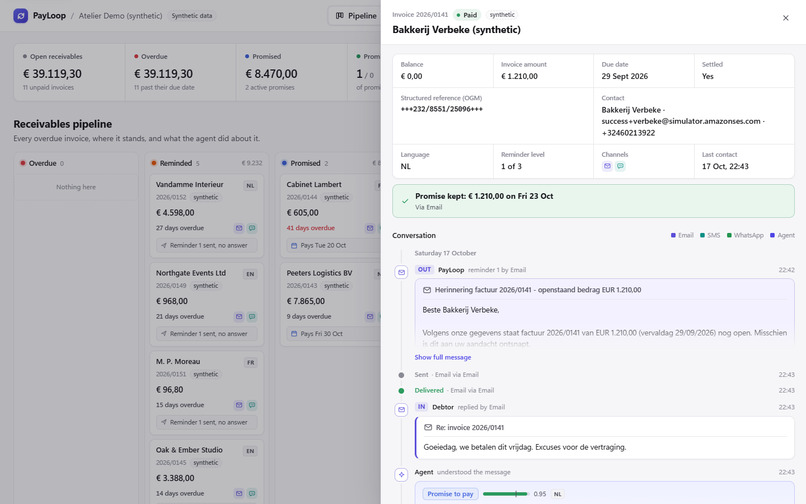Open the Vandamme Interieur invoice card
Screen dimensions: 806x504
coord(207,216)
